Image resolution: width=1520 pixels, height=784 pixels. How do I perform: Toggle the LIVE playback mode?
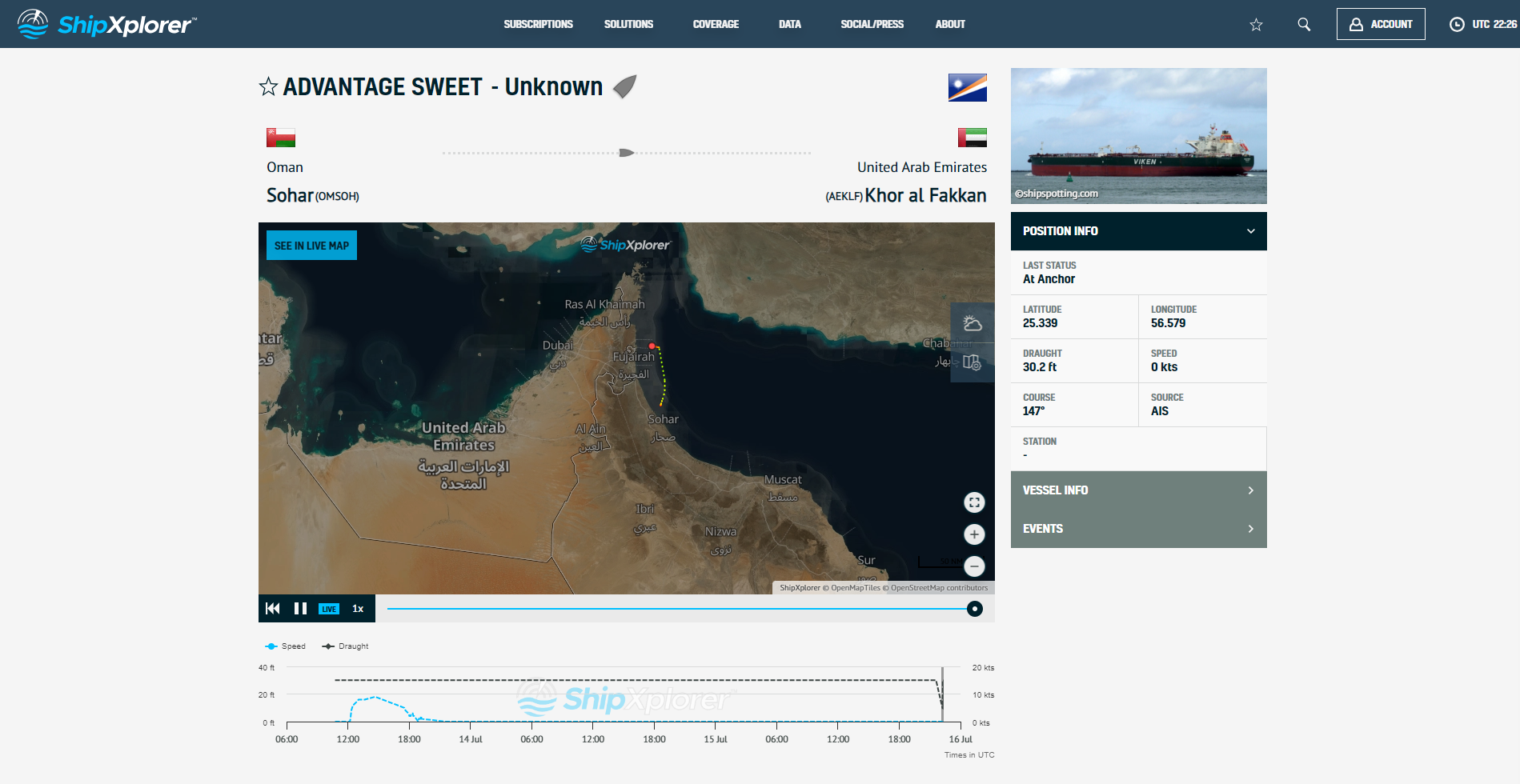coord(329,609)
